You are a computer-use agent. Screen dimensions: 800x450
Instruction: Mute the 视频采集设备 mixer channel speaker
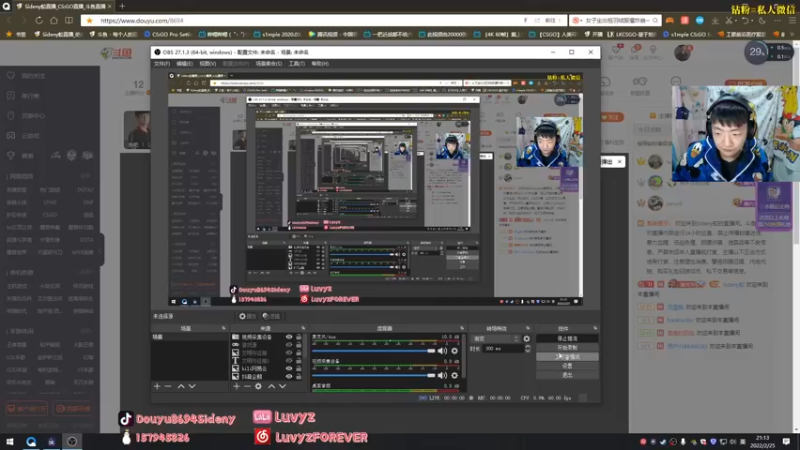(442, 376)
